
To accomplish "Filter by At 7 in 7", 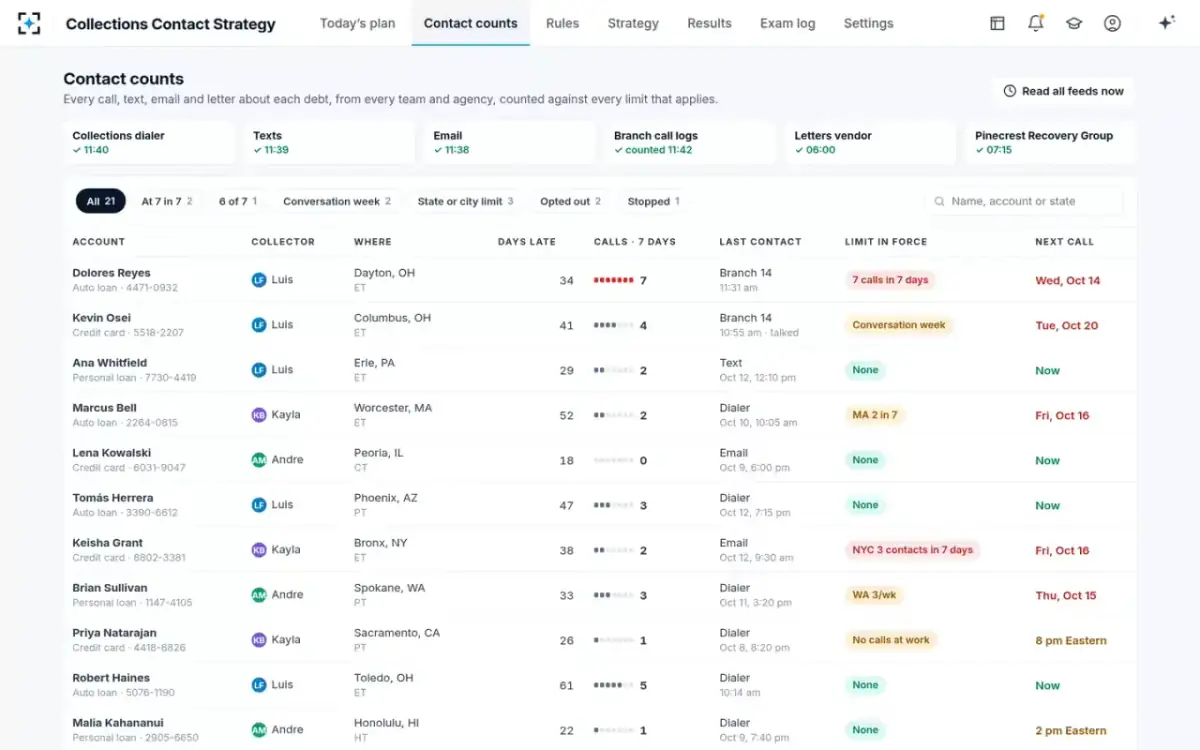I will [x=167, y=201].
